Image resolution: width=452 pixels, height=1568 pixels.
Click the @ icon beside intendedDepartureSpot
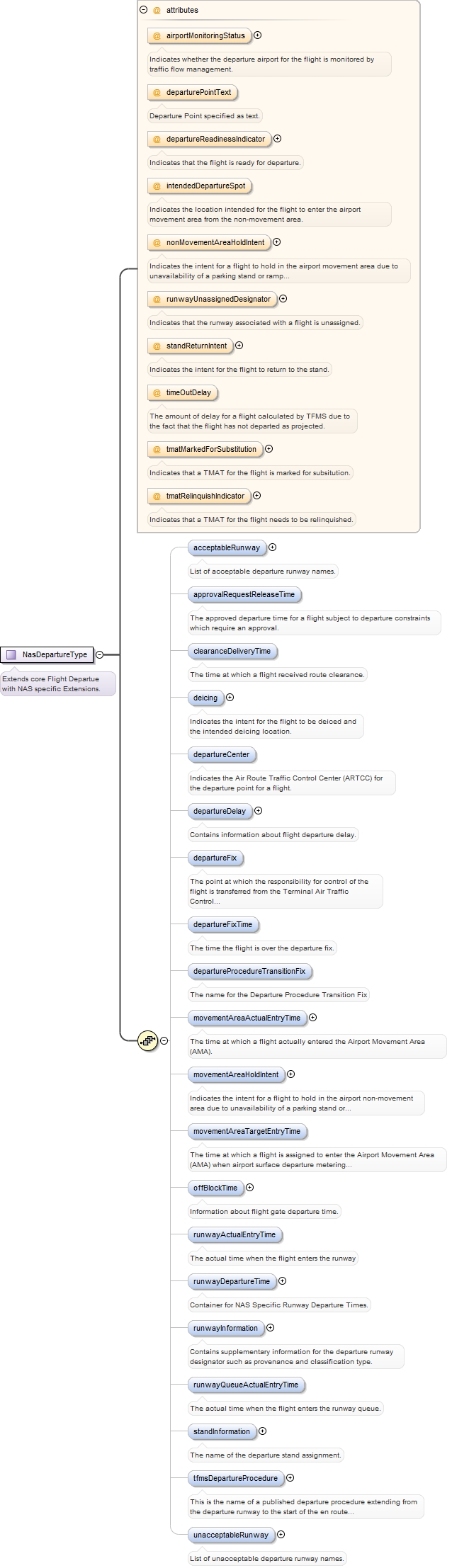coord(157,186)
